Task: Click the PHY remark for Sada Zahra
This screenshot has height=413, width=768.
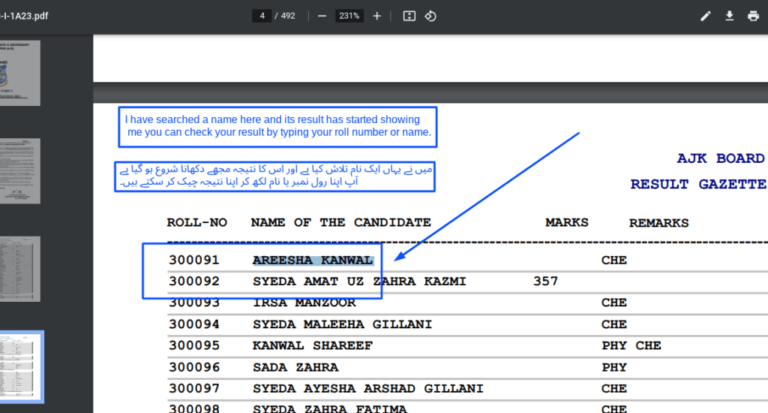Action: pos(614,367)
